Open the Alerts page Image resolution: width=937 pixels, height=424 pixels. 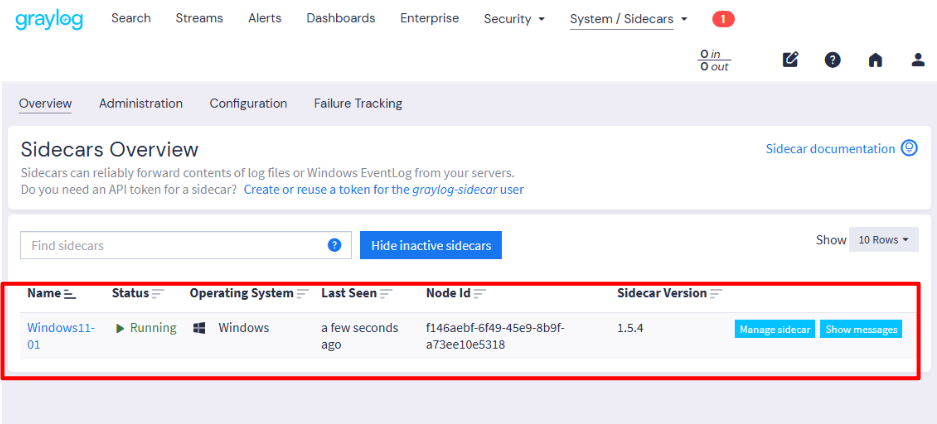coord(265,19)
